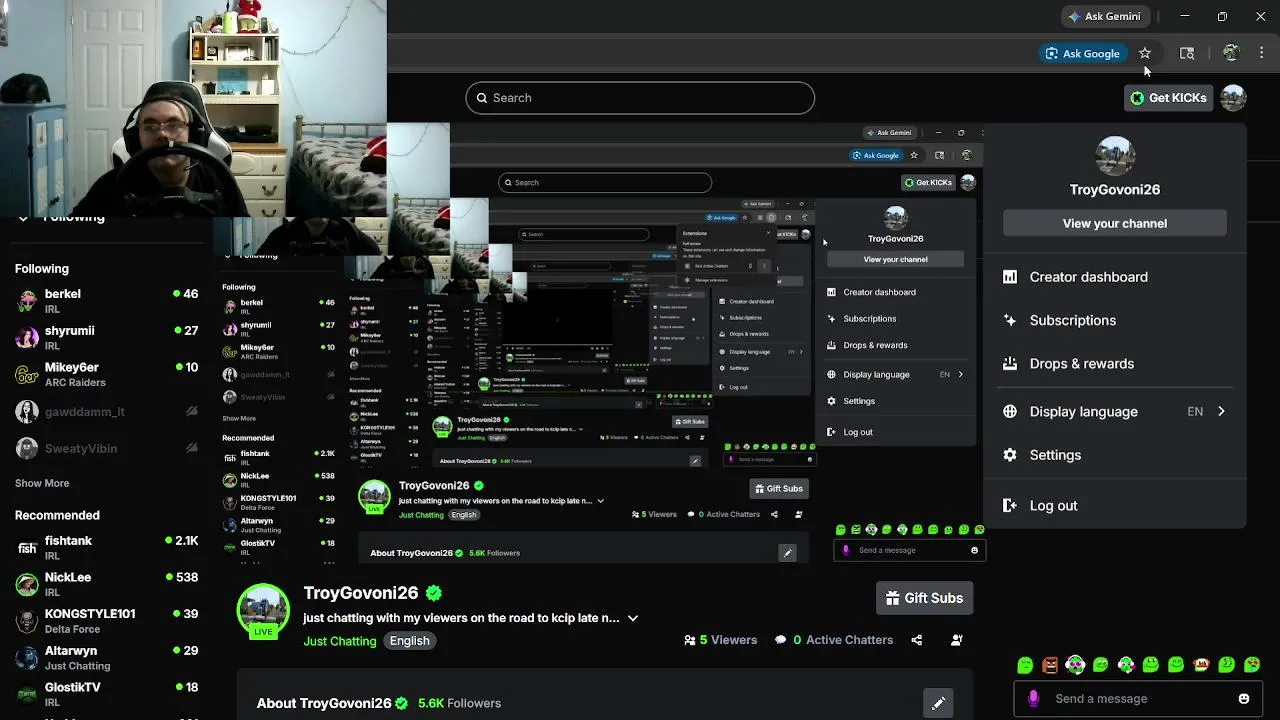Open the Chrome three-dot menu
Screen dimensions: 1280x720
click(x=1262, y=53)
